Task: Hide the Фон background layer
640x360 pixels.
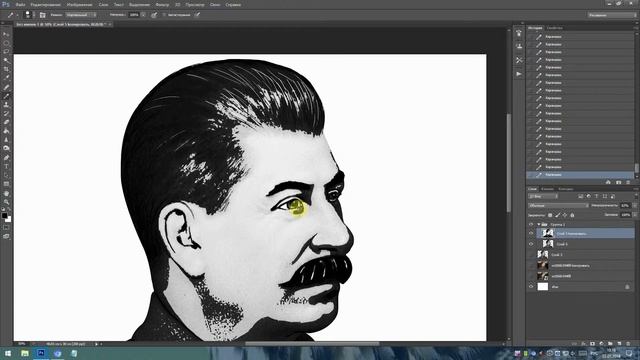Action: pos(531,287)
